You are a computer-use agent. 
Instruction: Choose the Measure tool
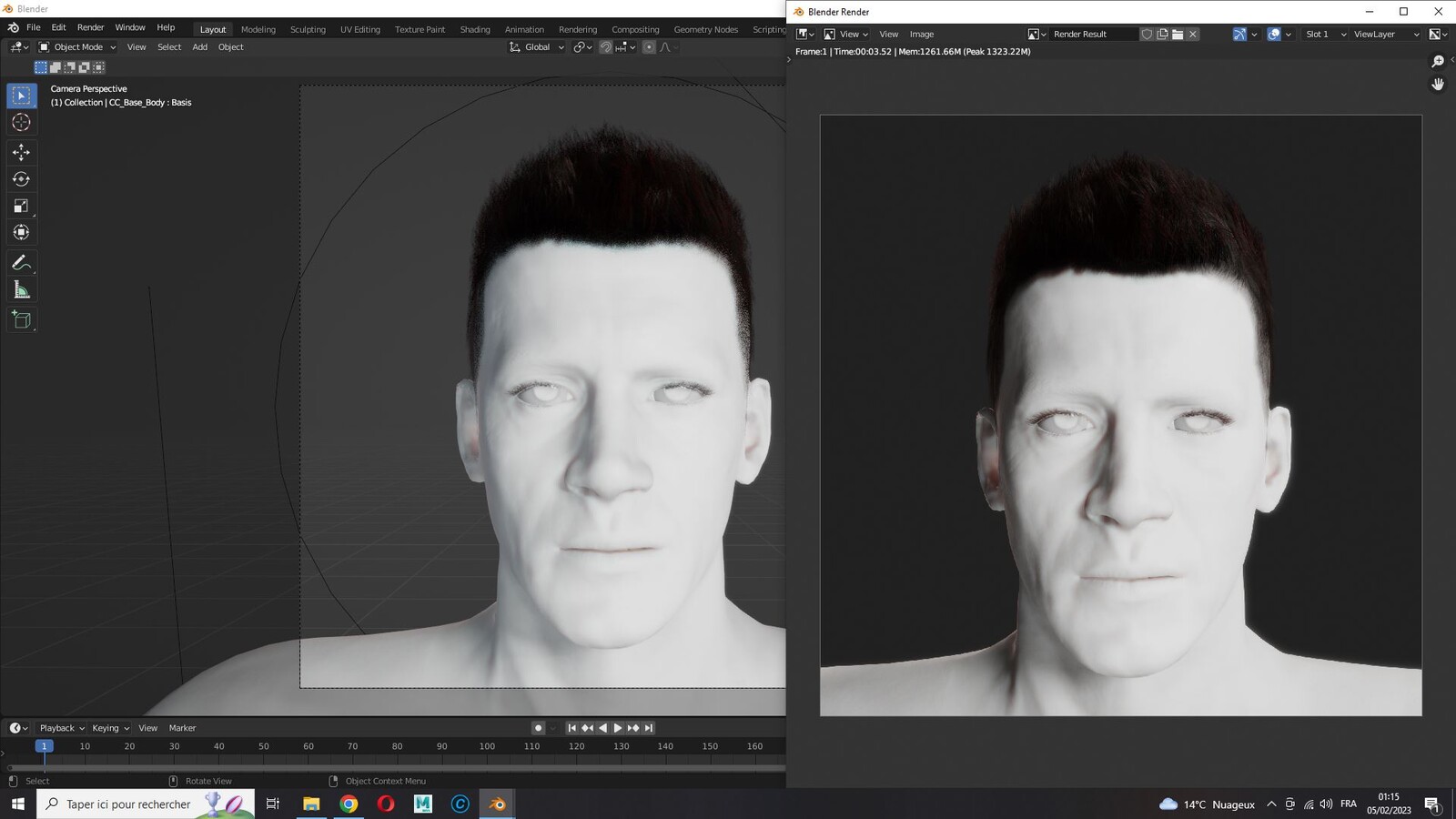(22, 290)
